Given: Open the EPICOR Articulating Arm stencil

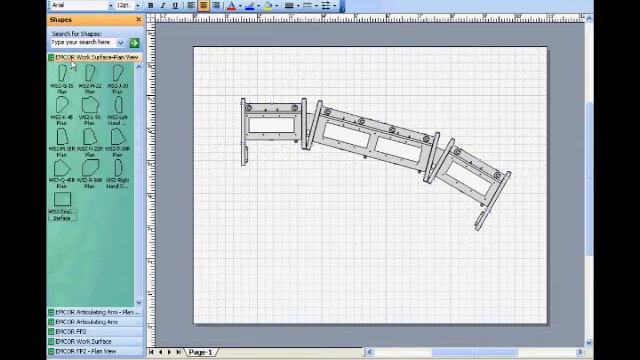Looking at the screenshot, I should tap(96, 322).
